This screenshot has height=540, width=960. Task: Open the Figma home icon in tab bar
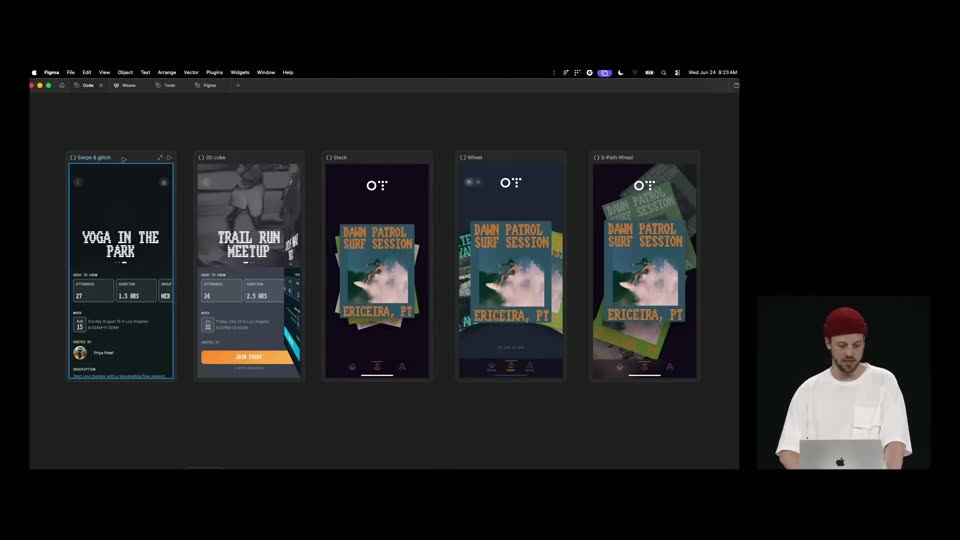click(62, 85)
